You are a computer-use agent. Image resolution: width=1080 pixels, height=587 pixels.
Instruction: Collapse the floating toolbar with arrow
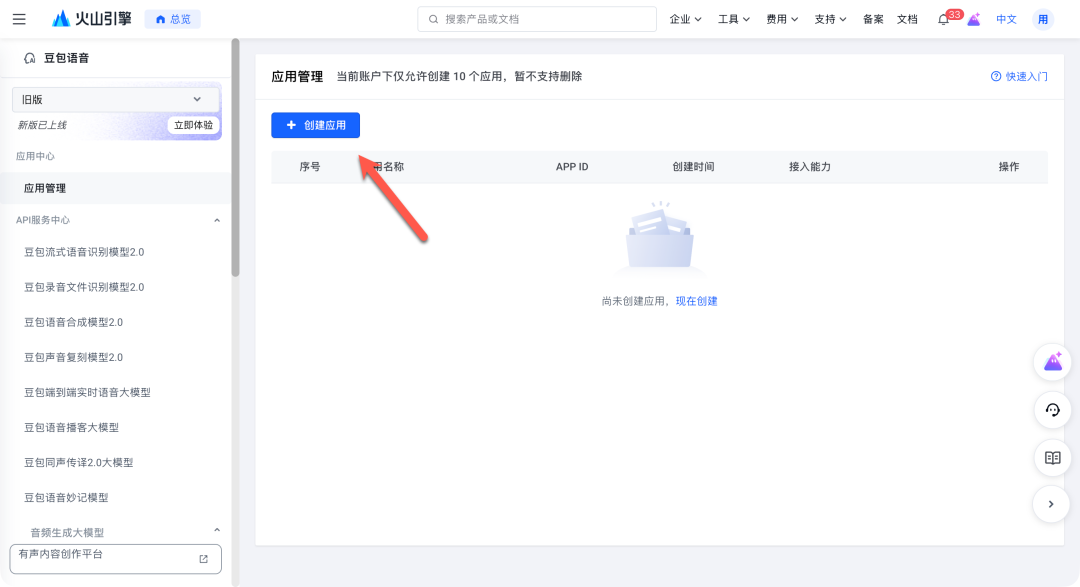click(1051, 504)
